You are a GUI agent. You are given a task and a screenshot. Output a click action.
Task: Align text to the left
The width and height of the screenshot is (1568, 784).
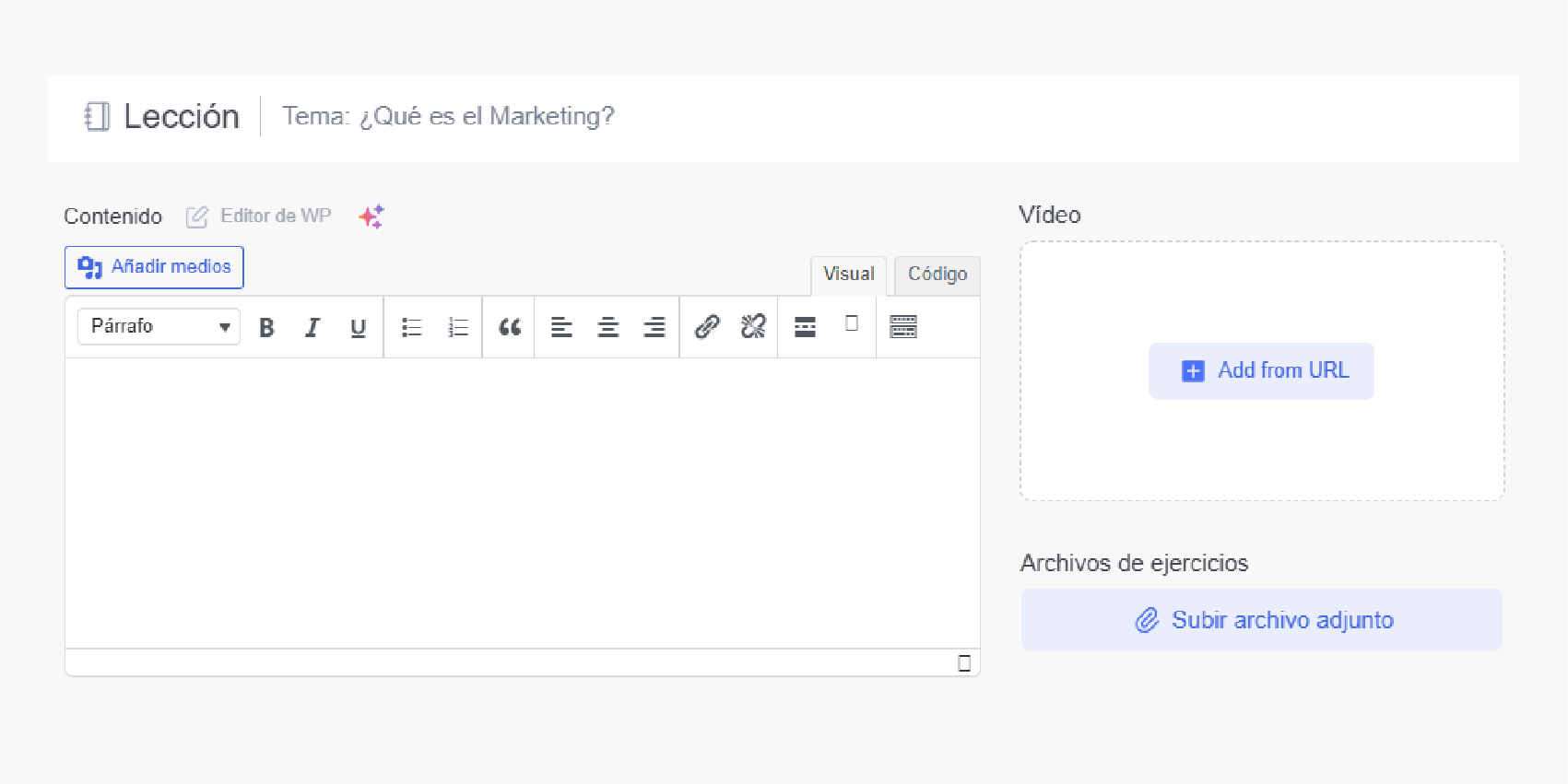tap(561, 327)
